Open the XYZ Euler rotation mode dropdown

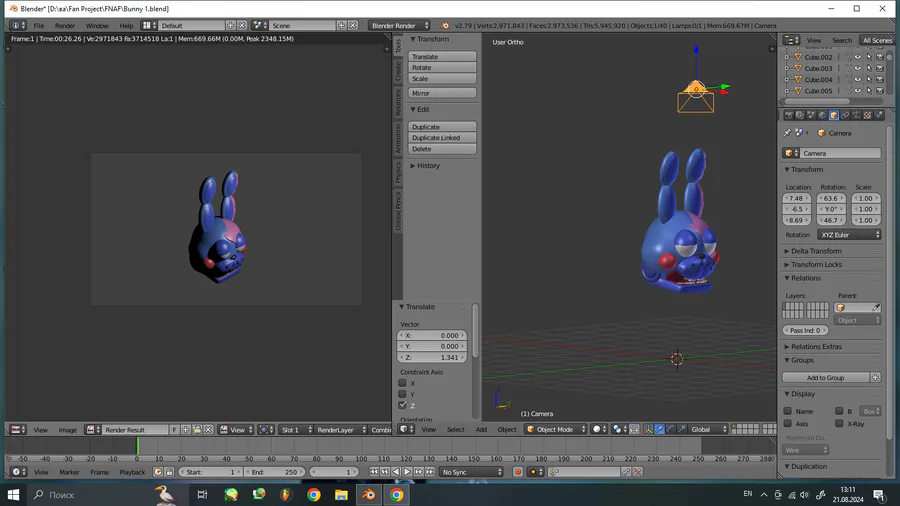(x=849, y=235)
